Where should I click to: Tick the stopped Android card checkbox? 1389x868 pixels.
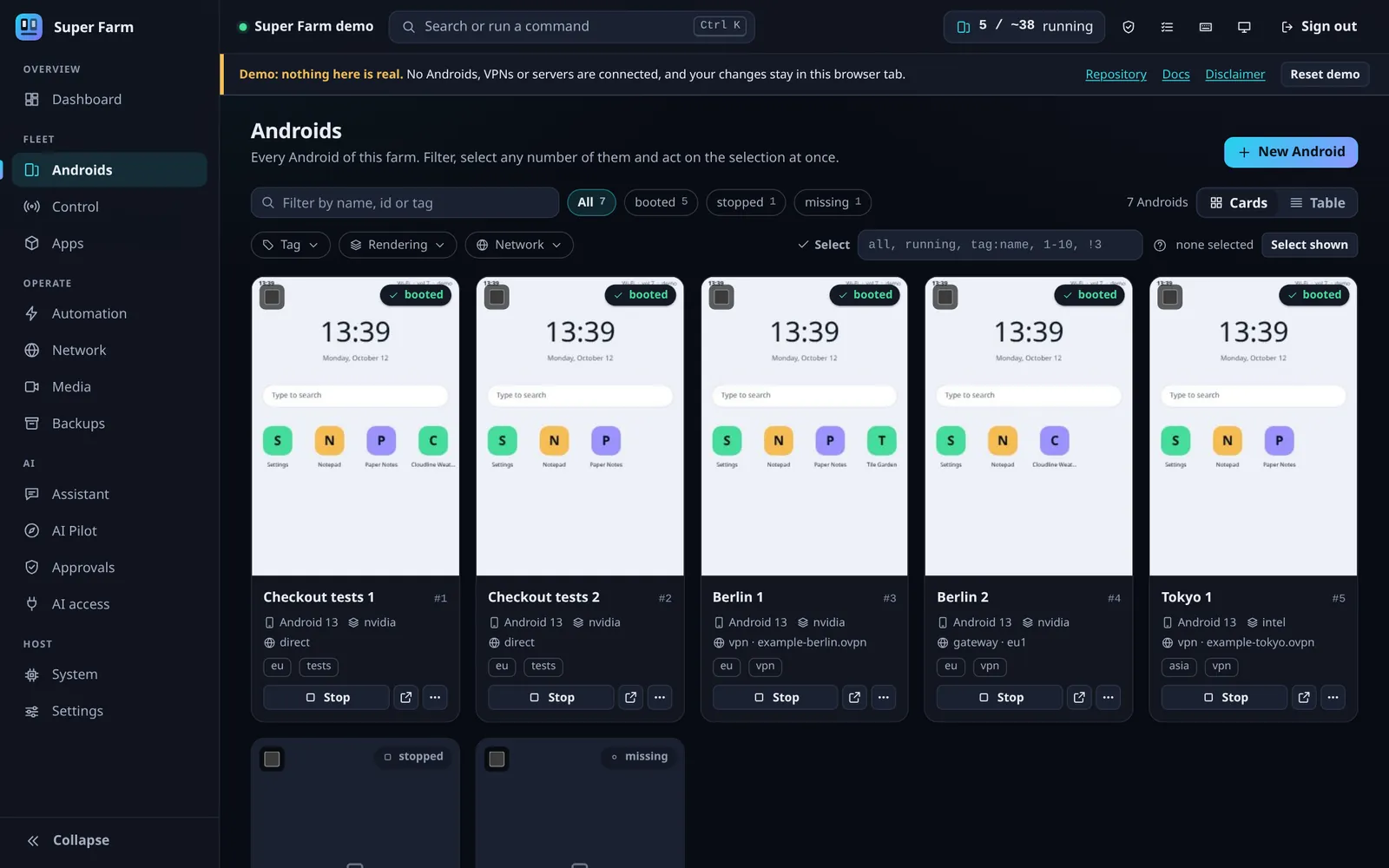coord(273,759)
